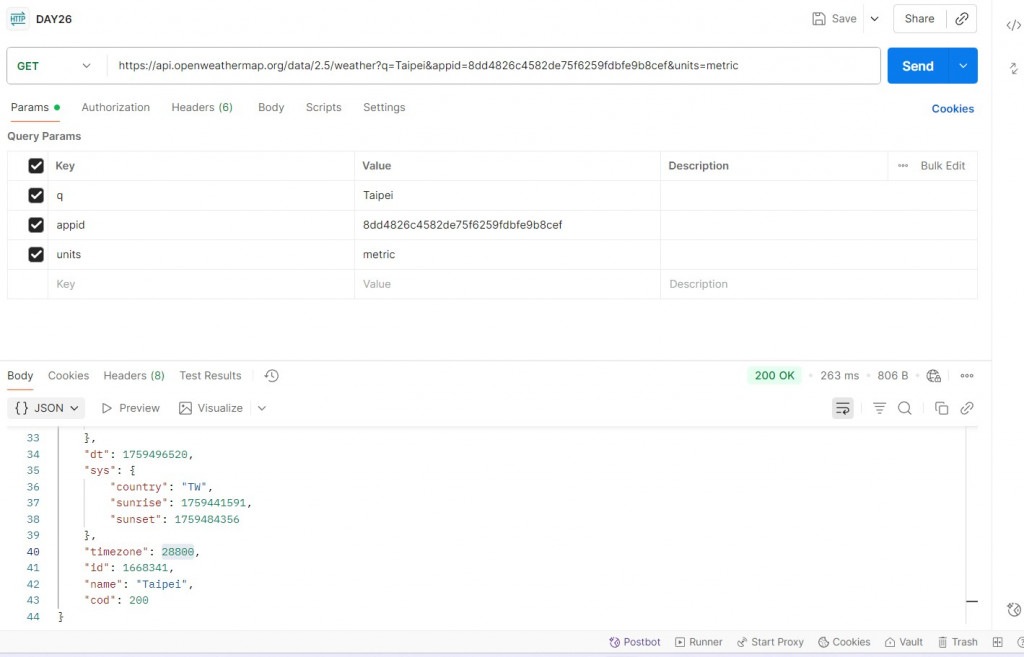Click the metric value cell
The image size is (1024, 657).
point(507,254)
